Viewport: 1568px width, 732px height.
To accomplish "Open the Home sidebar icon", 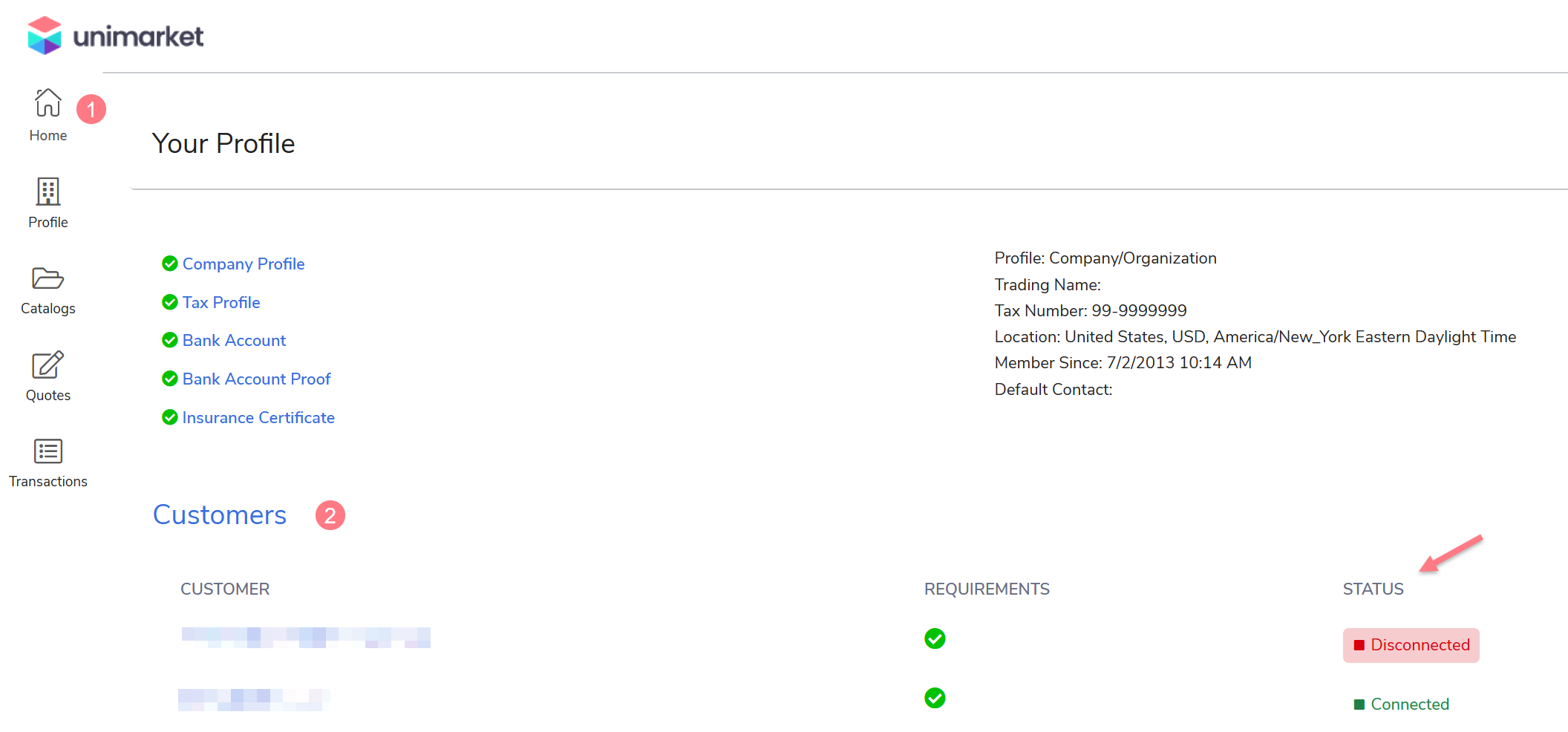I will pyautogui.click(x=48, y=103).
